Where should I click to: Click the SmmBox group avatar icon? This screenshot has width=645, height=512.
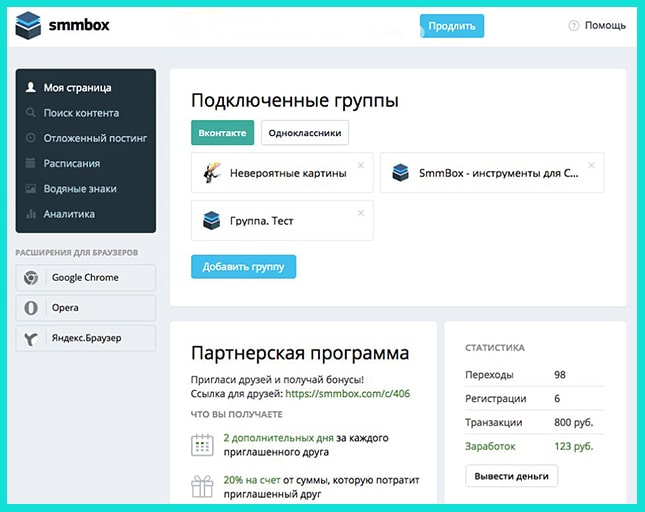[x=400, y=173]
